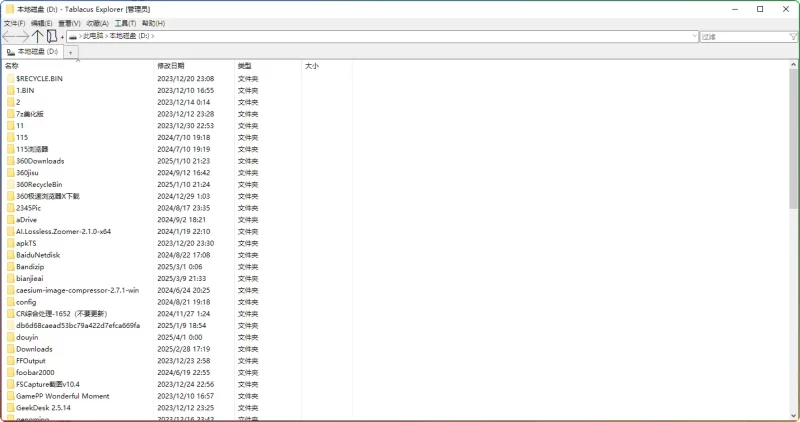Open a new tab with the plus button
The width and height of the screenshot is (800, 422).
(x=70, y=52)
